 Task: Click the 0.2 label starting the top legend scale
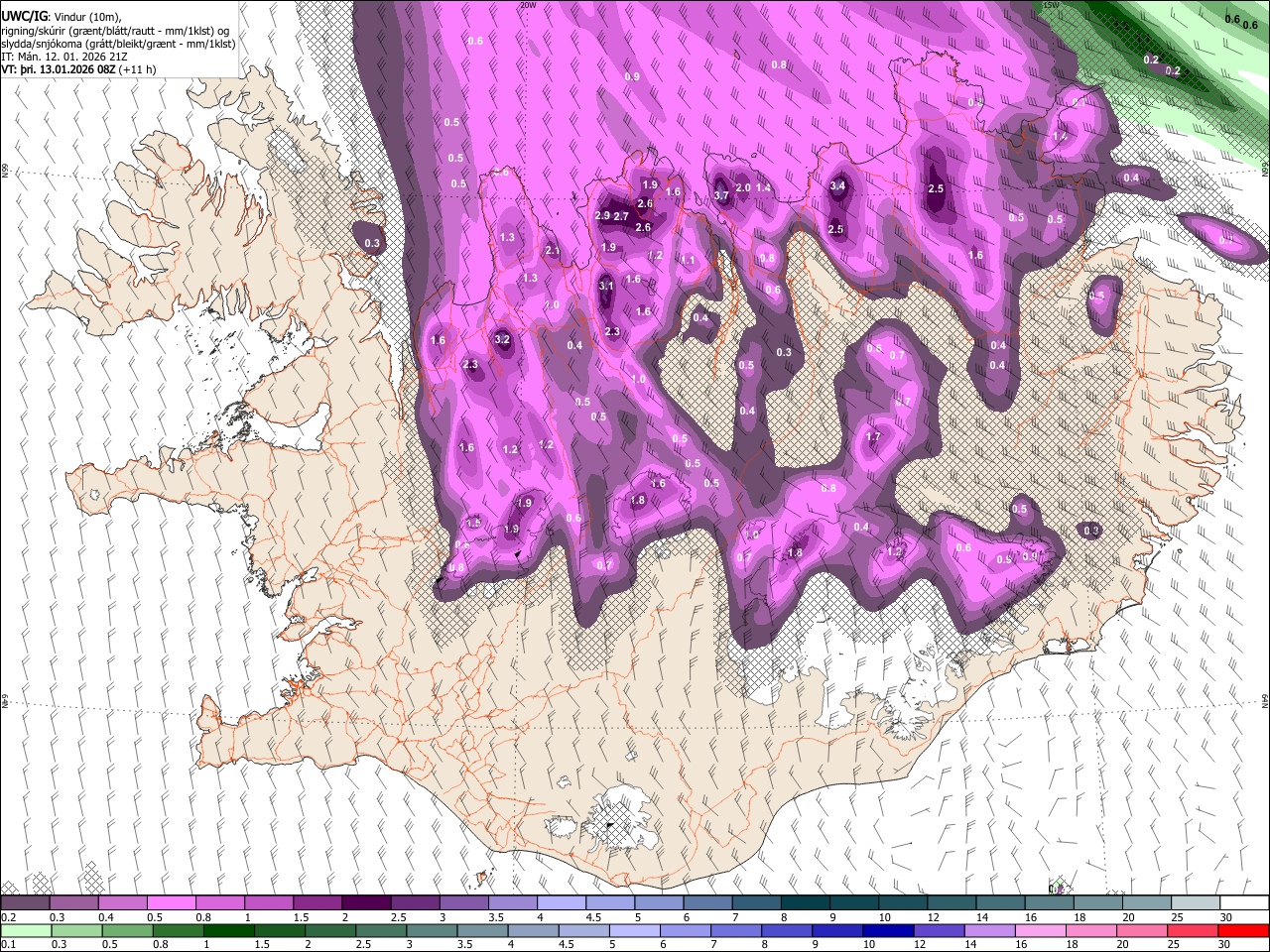pos(9,917)
